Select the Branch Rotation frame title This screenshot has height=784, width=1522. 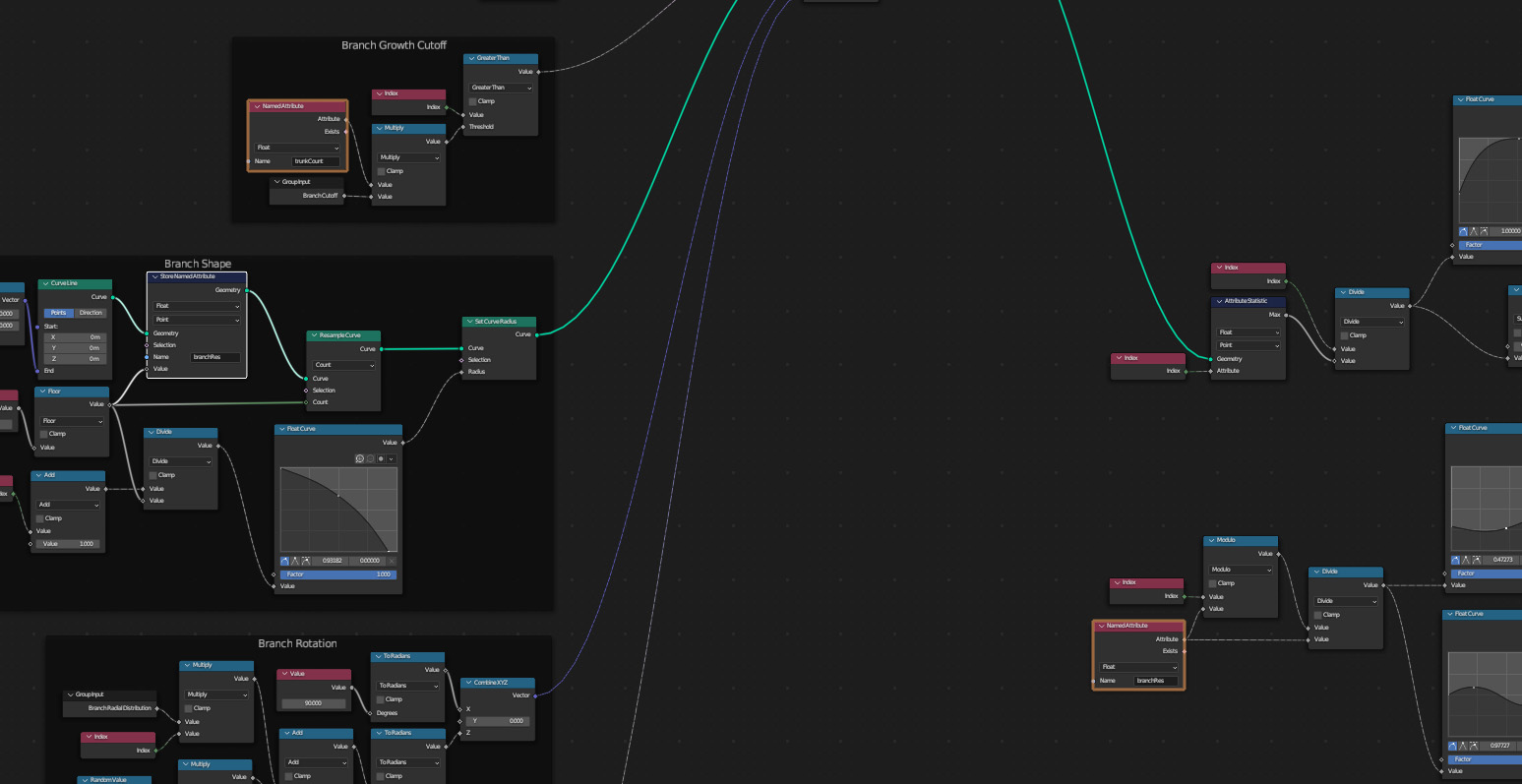[297, 643]
